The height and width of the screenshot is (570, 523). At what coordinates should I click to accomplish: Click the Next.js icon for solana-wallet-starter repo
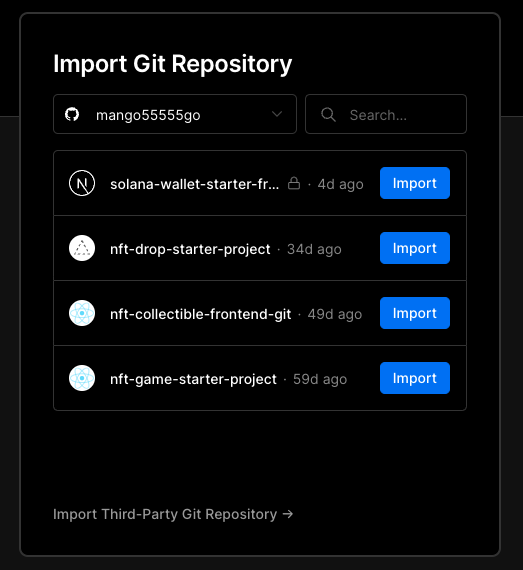[82, 183]
